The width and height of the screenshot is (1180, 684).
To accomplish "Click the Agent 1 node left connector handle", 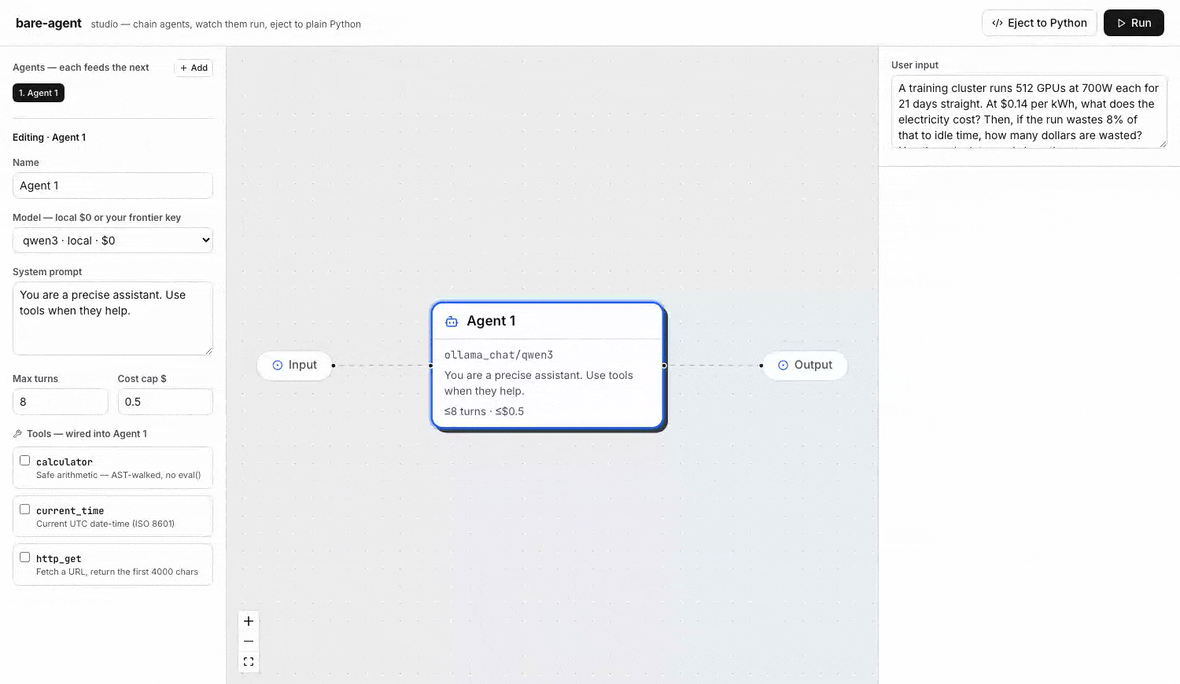I will click(x=431, y=366).
